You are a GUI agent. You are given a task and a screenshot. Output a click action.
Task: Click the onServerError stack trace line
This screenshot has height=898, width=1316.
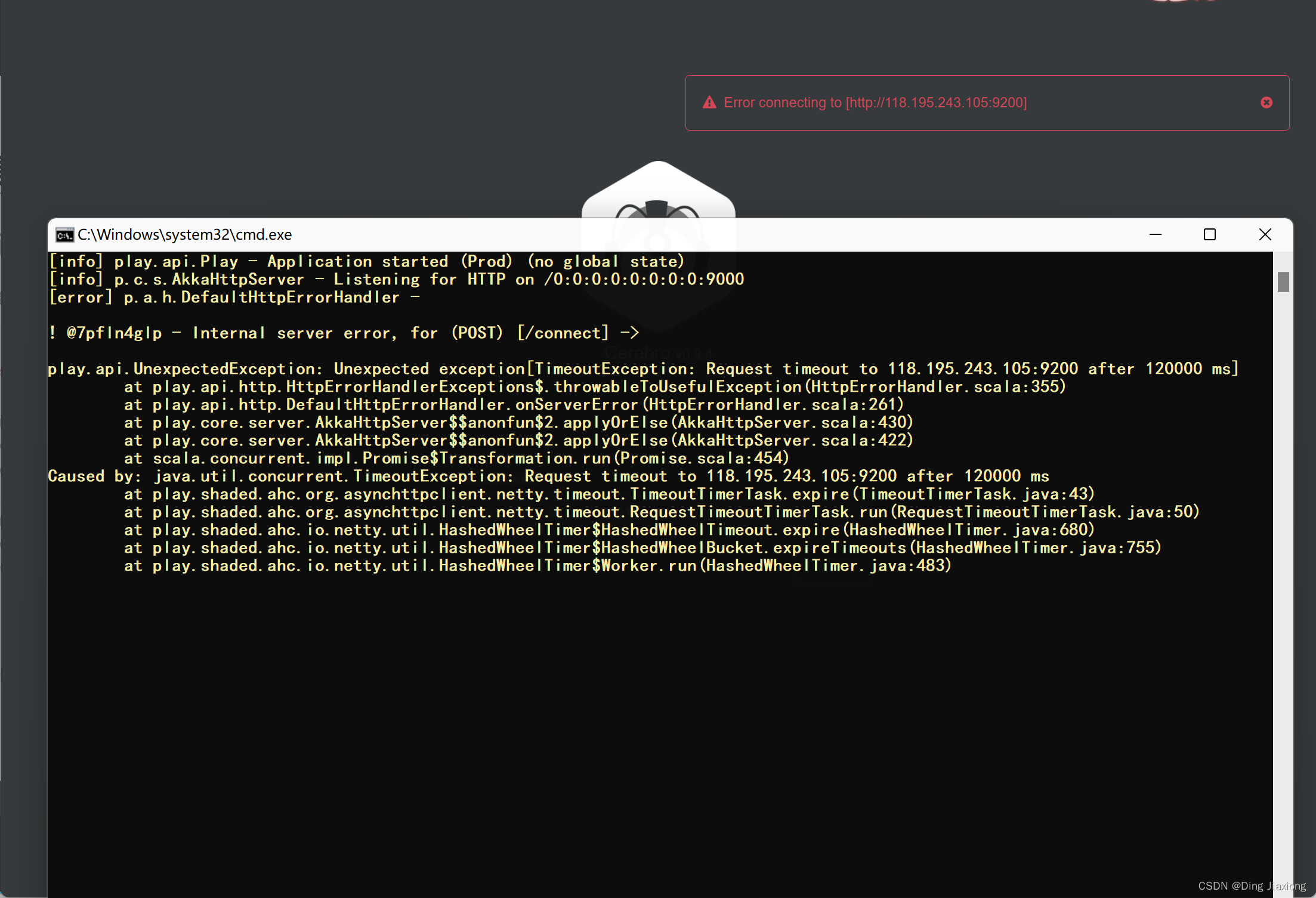click(514, 404)
